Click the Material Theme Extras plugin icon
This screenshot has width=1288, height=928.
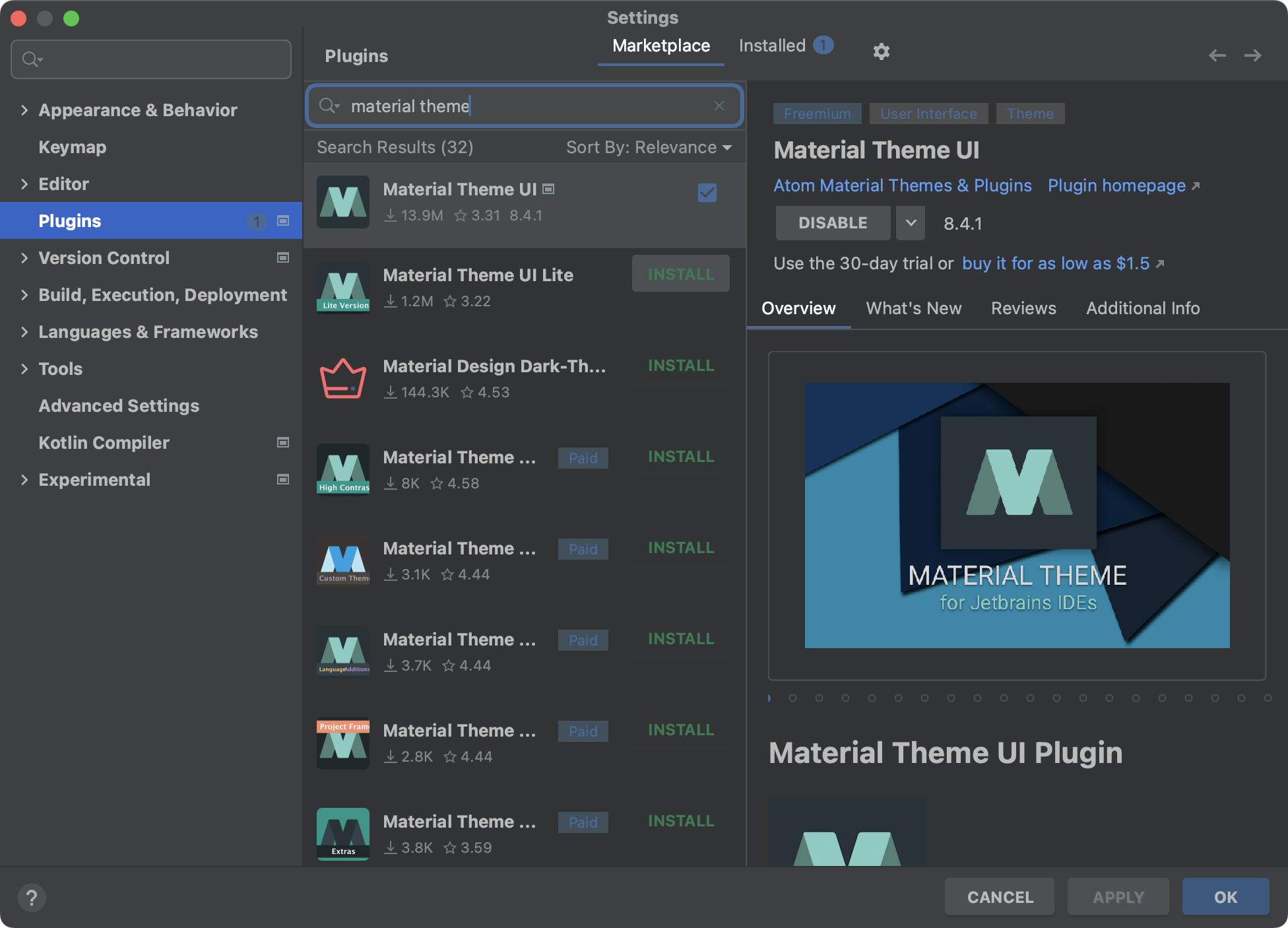342,834
